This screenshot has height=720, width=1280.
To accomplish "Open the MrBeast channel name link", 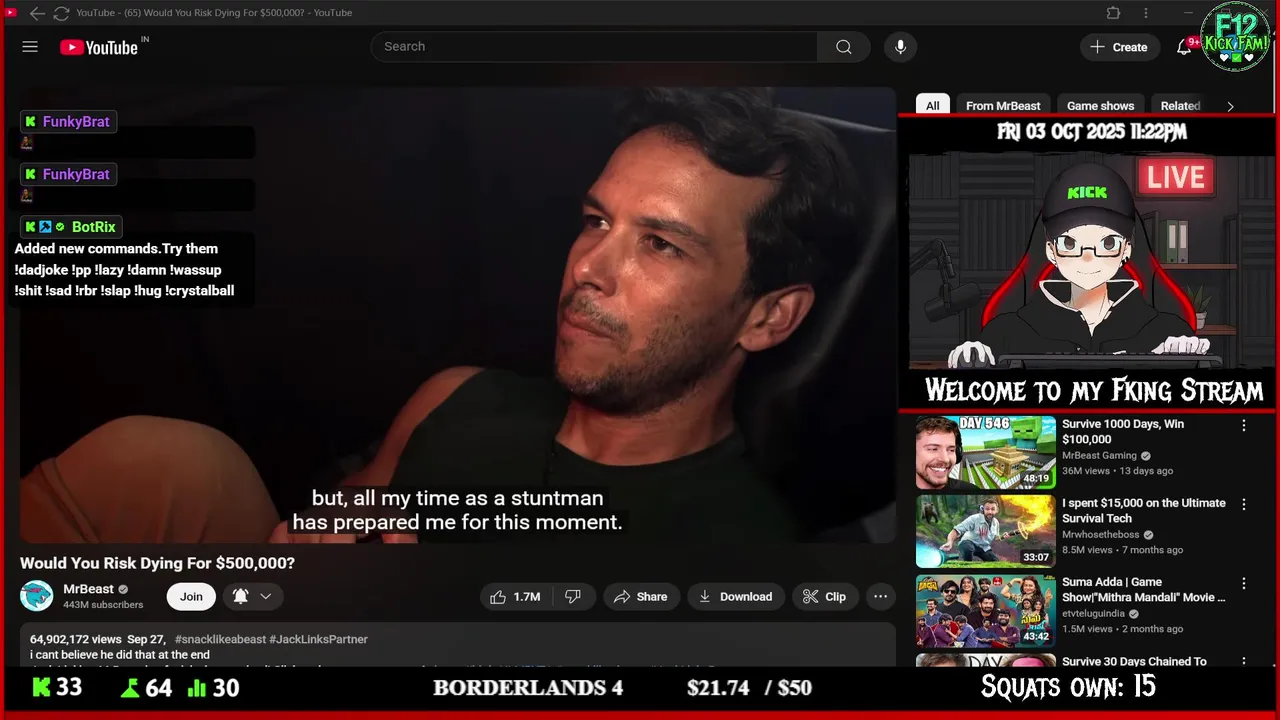I will pos(88,589).
